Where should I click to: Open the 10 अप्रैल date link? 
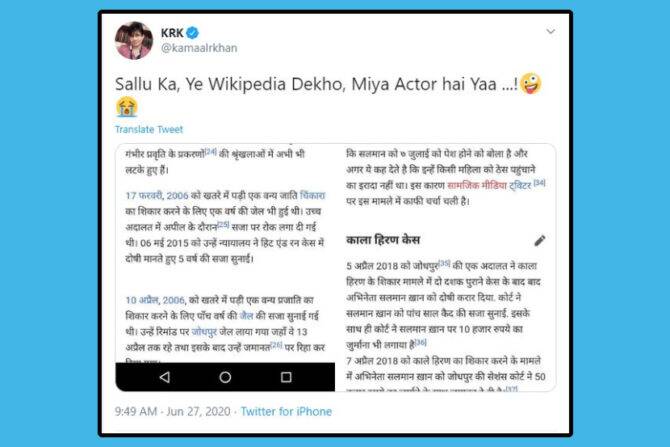point(142,300)
